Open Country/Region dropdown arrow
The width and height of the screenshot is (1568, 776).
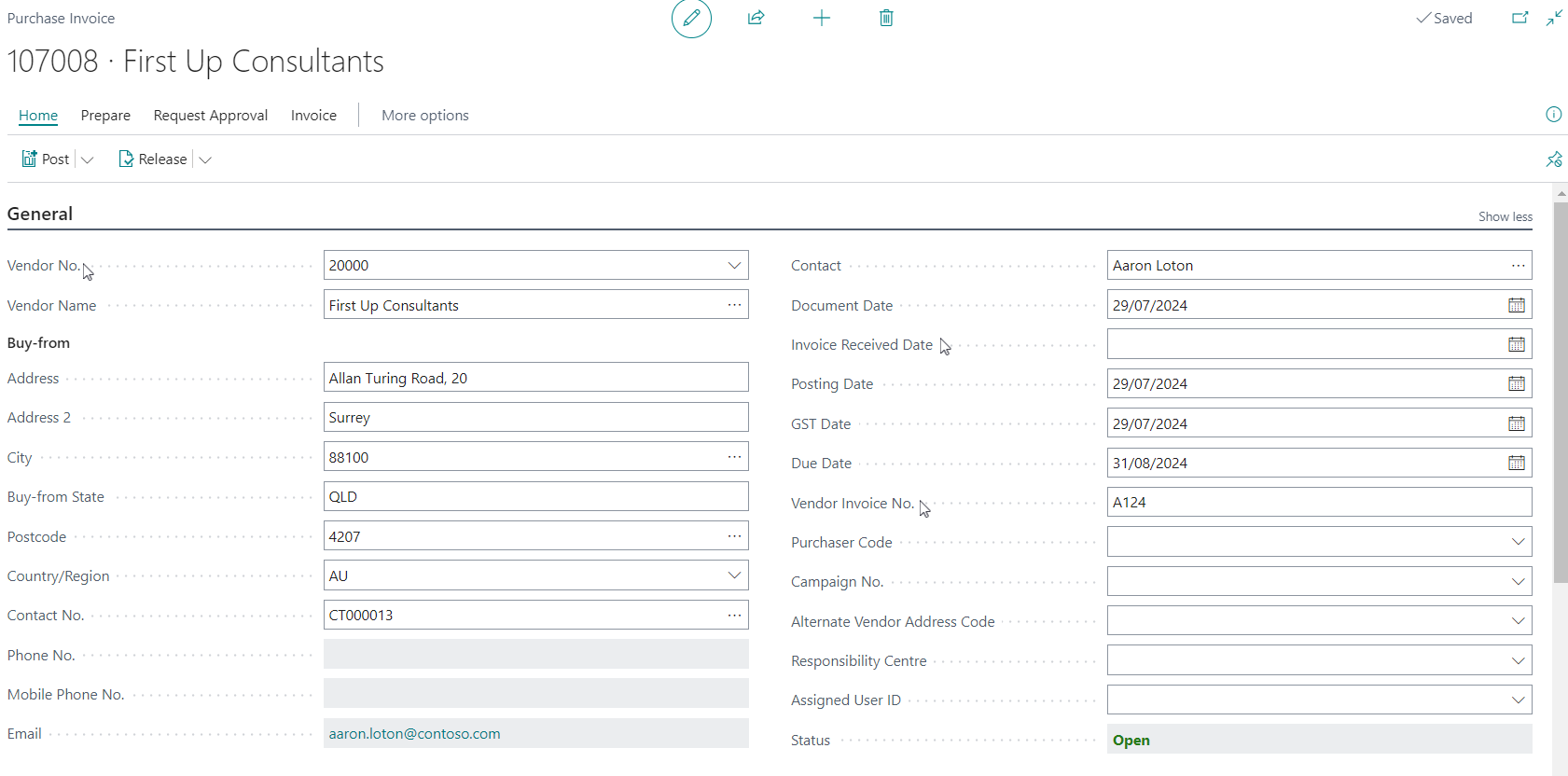click(734, 575)
